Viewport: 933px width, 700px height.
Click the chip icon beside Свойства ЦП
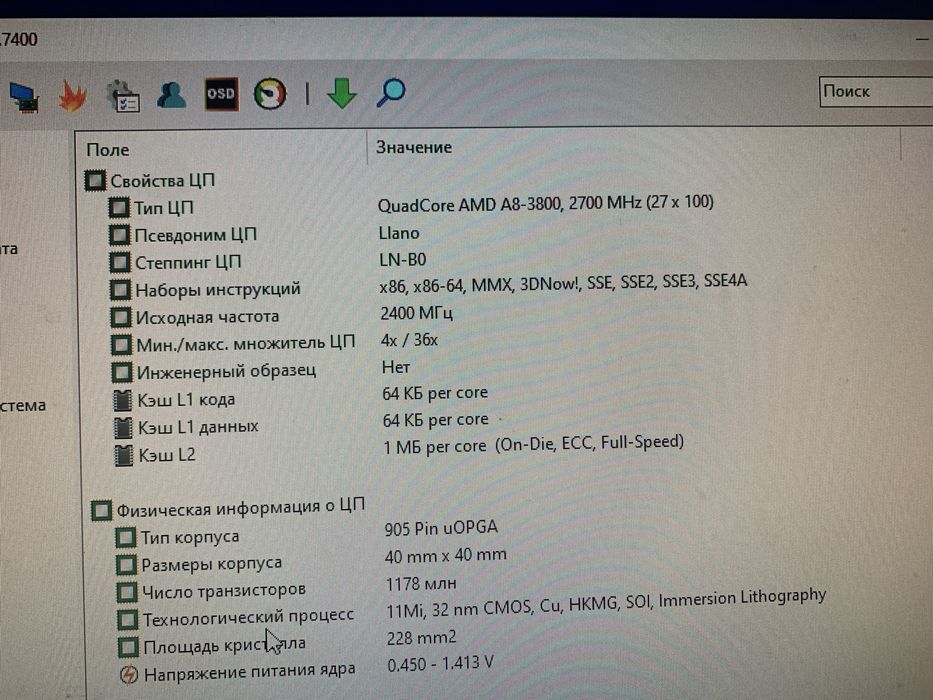tap(95, 180)
